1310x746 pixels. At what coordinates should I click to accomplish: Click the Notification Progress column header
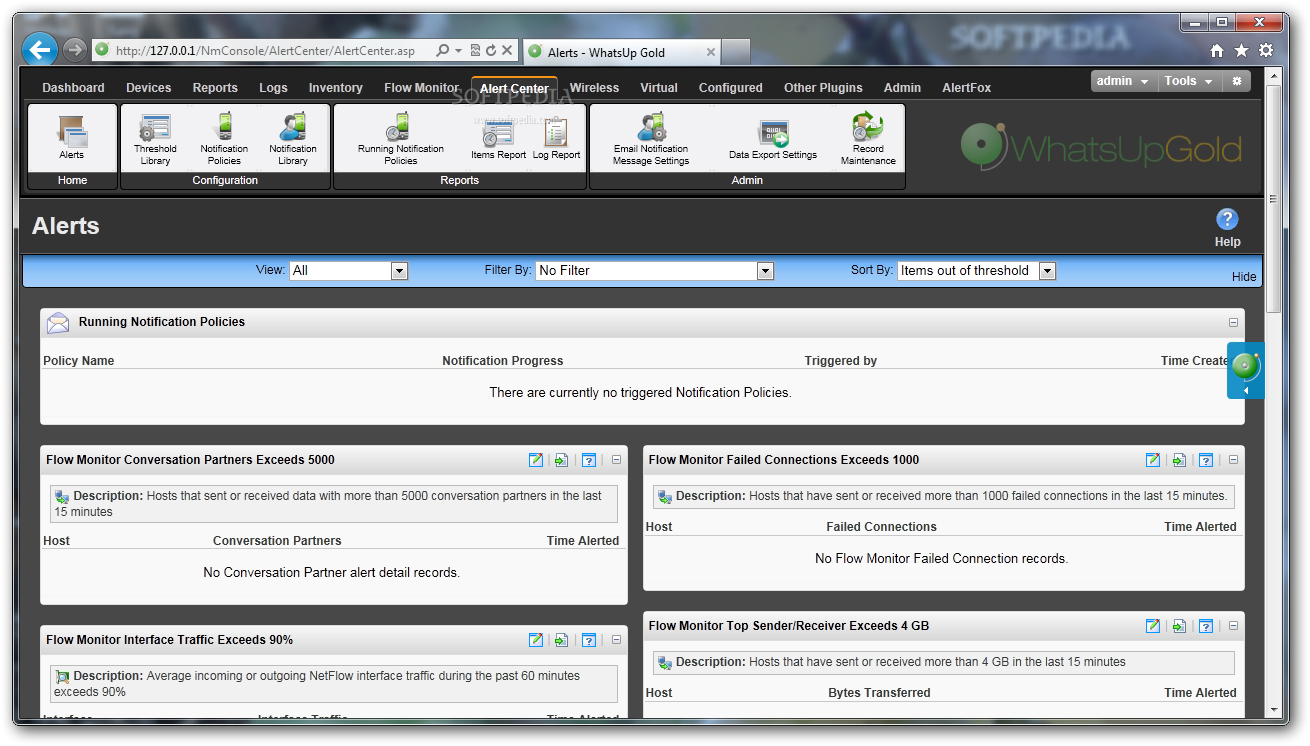(503, 361)
